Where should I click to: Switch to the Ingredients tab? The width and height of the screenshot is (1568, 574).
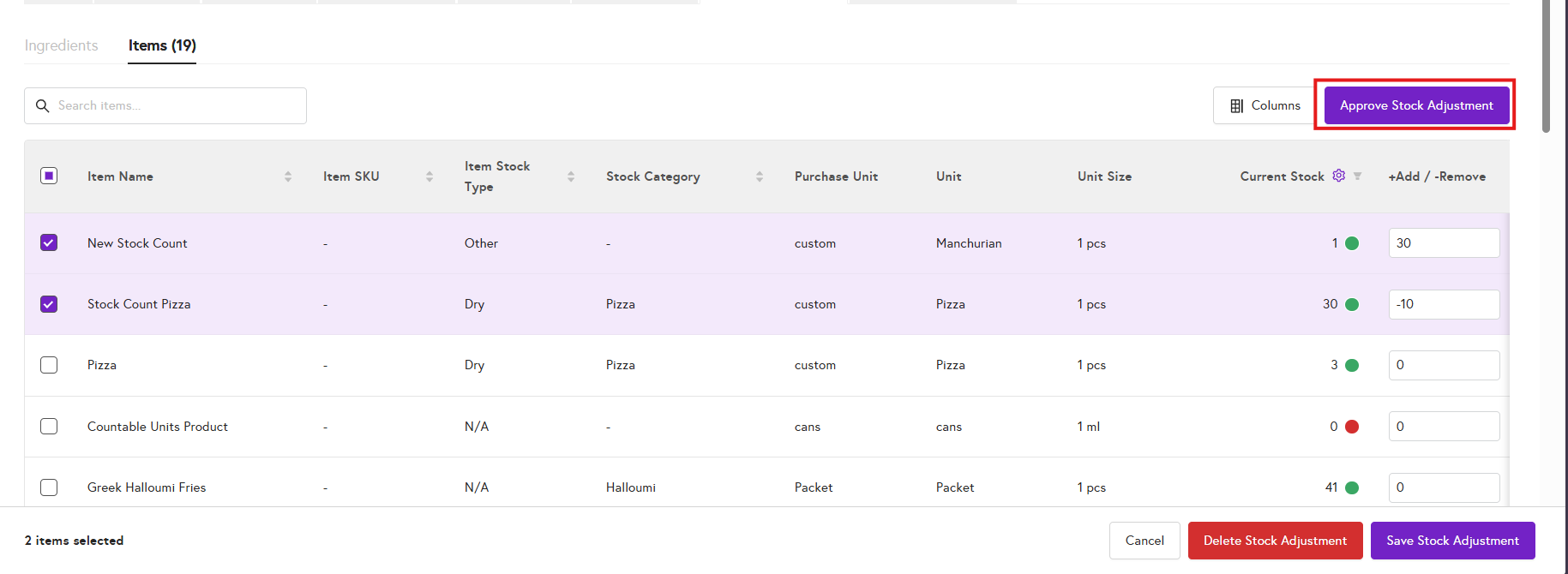61,45
